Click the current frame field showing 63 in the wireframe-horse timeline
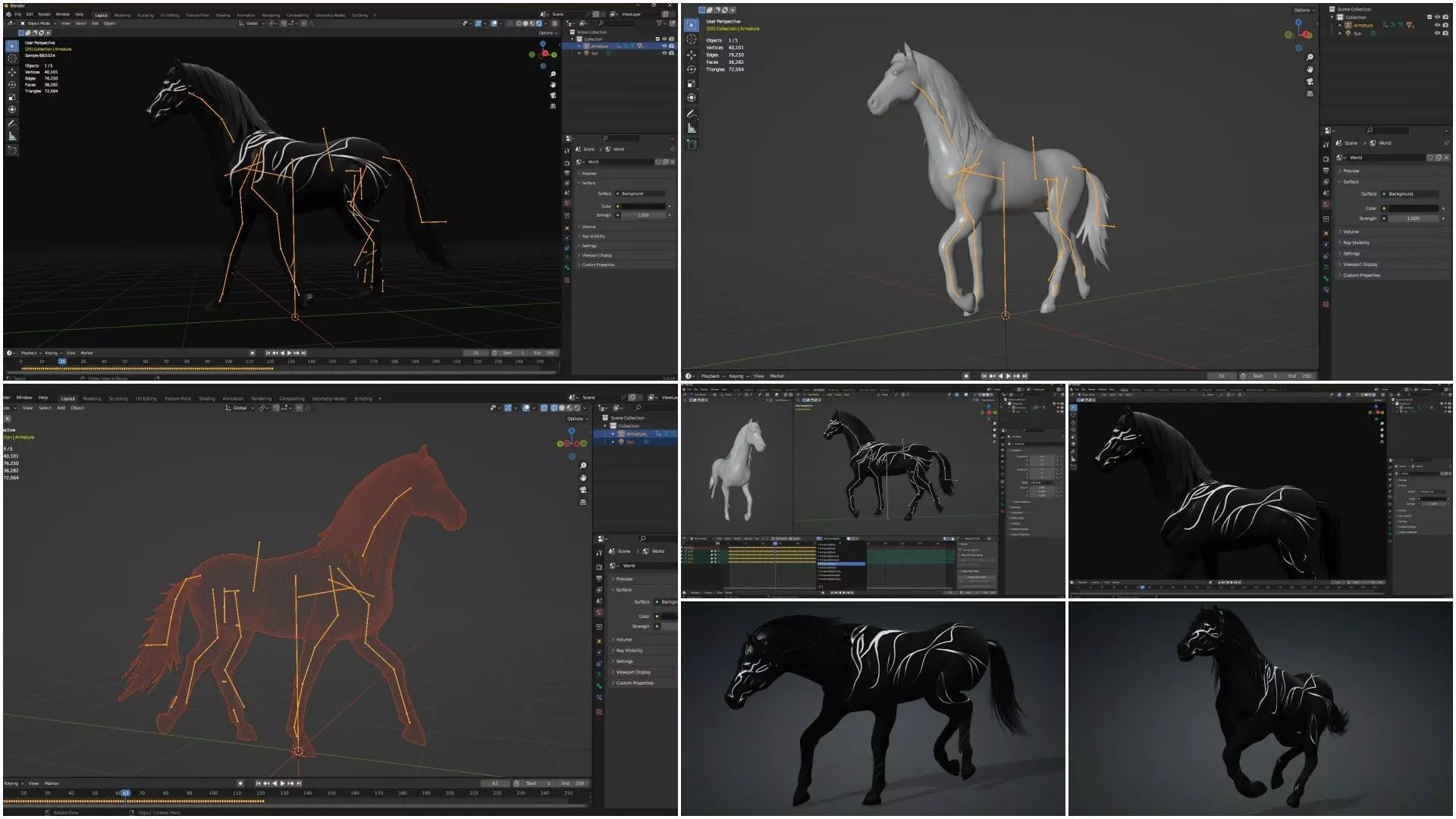The height and width of the screenshot is (819, 1456). click(495, 783)
